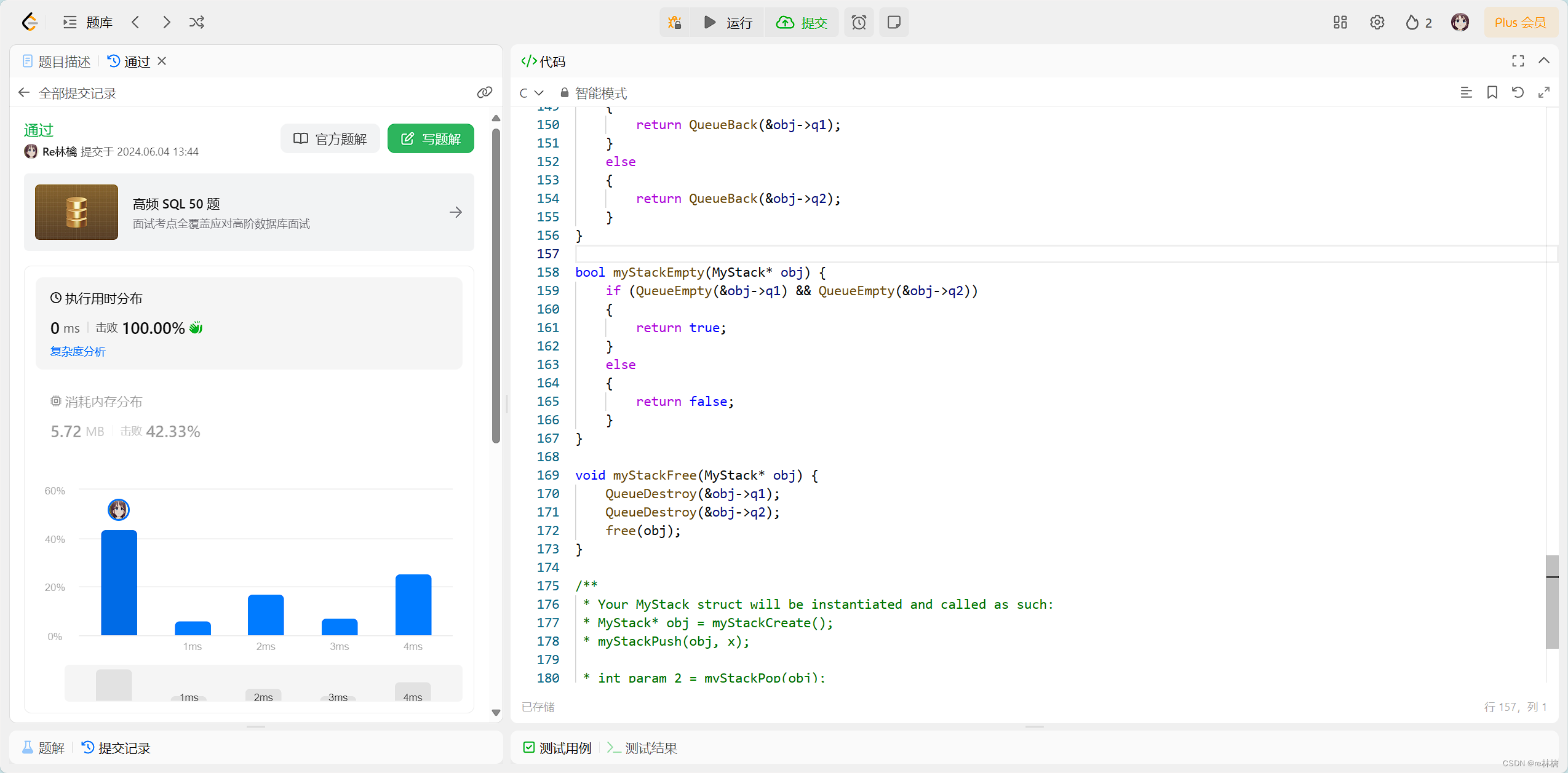The image size is (1568, 773).
Task: Click the LeetCode logo icon
Action: pos(30,22)
